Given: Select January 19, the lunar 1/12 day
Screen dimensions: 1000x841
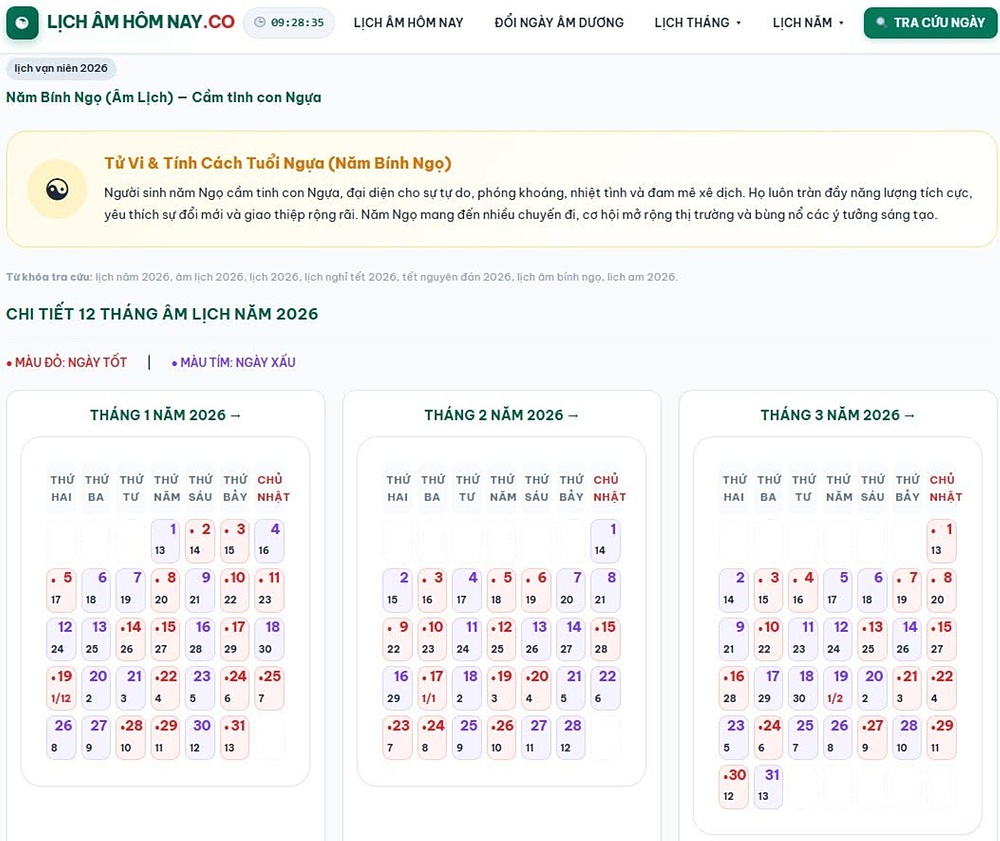Looking at the screenshot, I should (61, 687).
